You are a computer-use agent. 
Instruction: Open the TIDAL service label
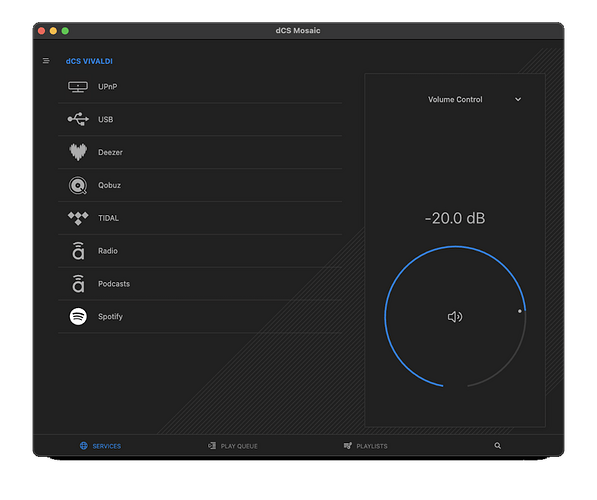109,218
